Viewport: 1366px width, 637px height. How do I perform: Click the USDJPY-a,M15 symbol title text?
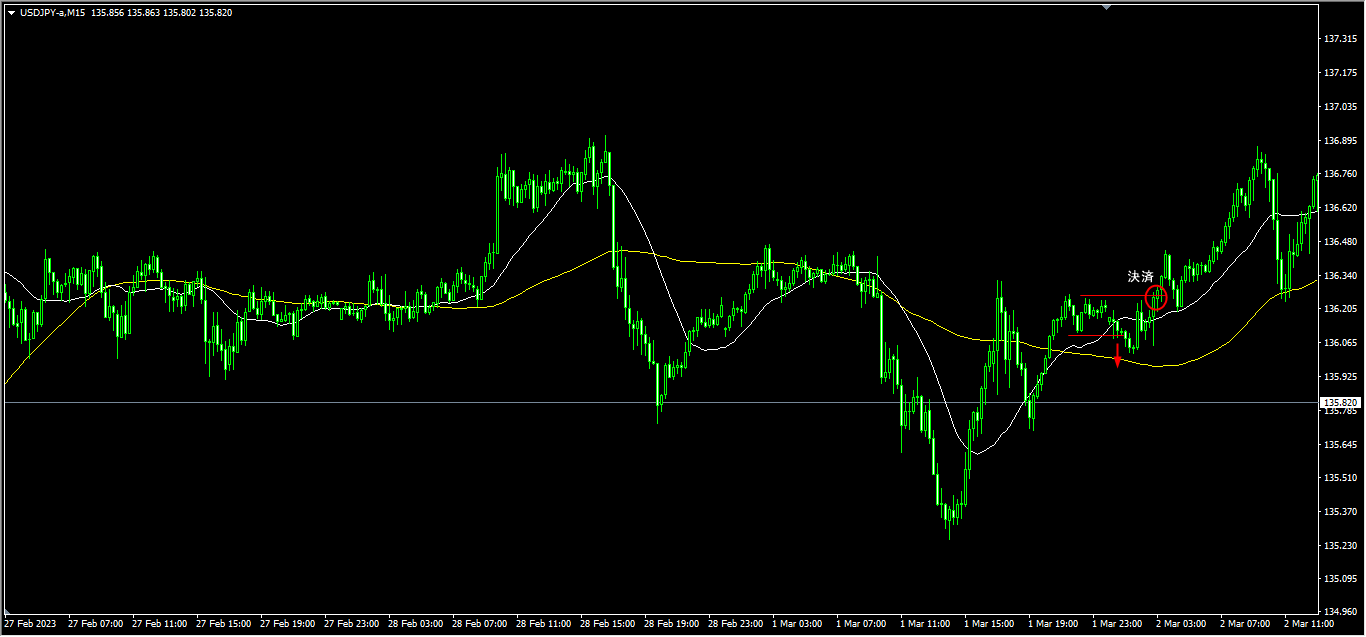pyautogui.click(x=52, y=13)
